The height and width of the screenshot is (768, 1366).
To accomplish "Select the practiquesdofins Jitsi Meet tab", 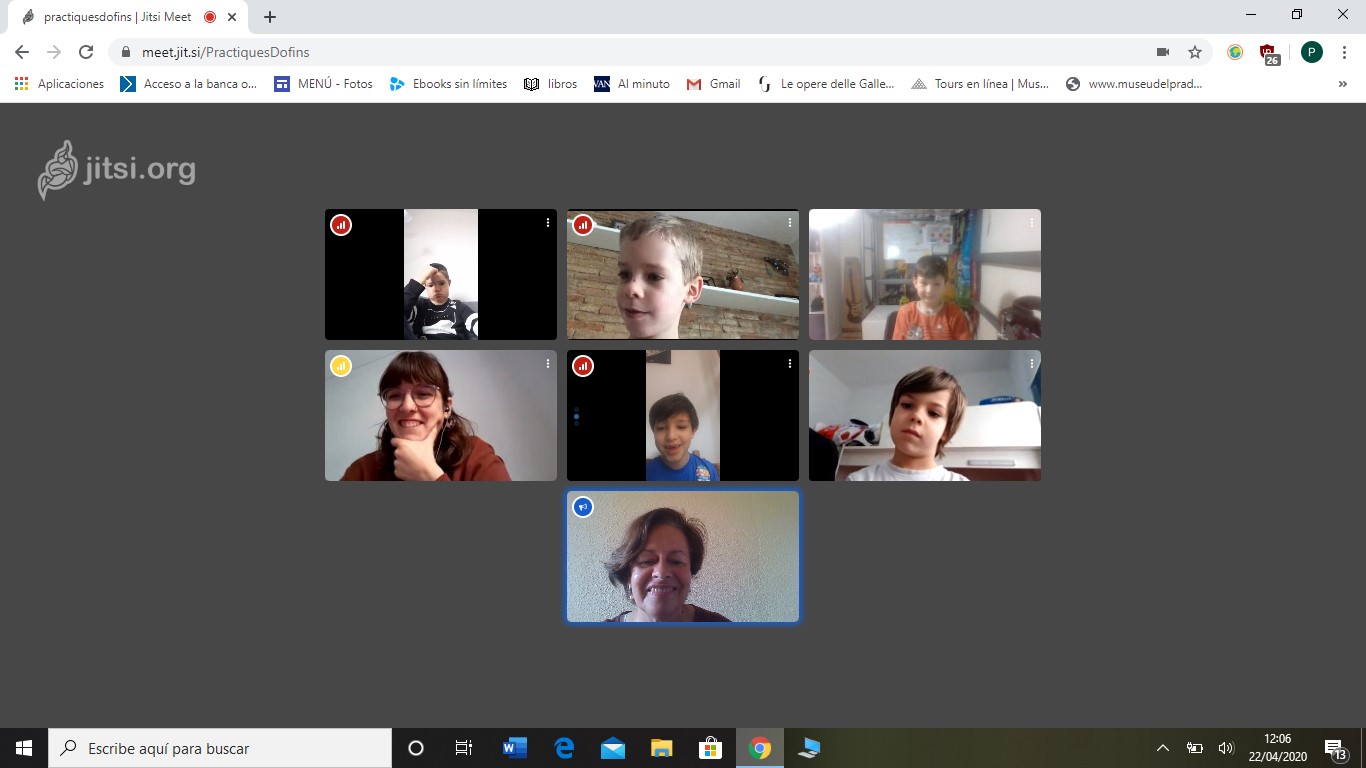I will tap(117, 17).
